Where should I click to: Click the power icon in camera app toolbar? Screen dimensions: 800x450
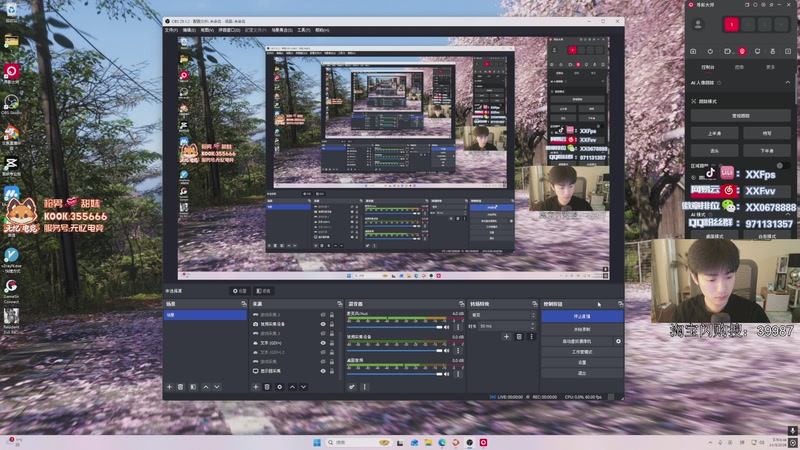point(710,52)
